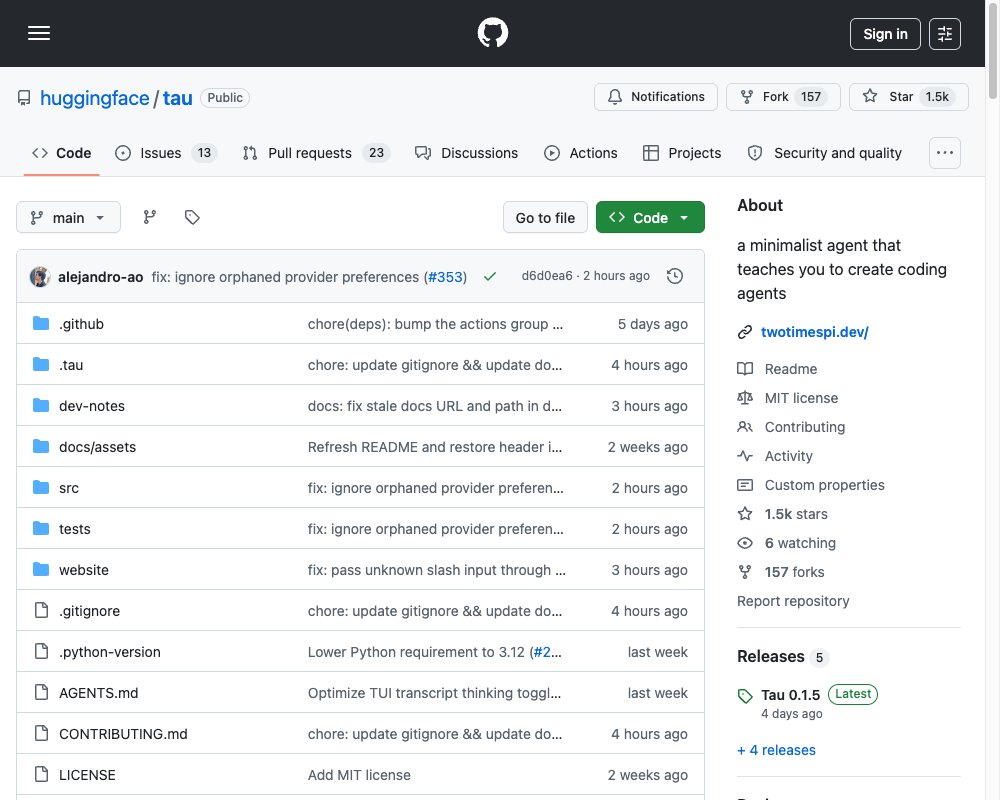Open the Security and quality tab
Viewport: 1000px width, 800px height.
click(x=824, y=153)
